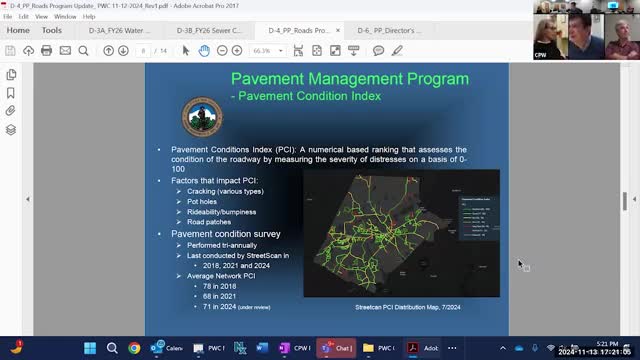Open Windows taskbar Search
Image resolution: width=640 pixels, height=360 pixels.
112,348
